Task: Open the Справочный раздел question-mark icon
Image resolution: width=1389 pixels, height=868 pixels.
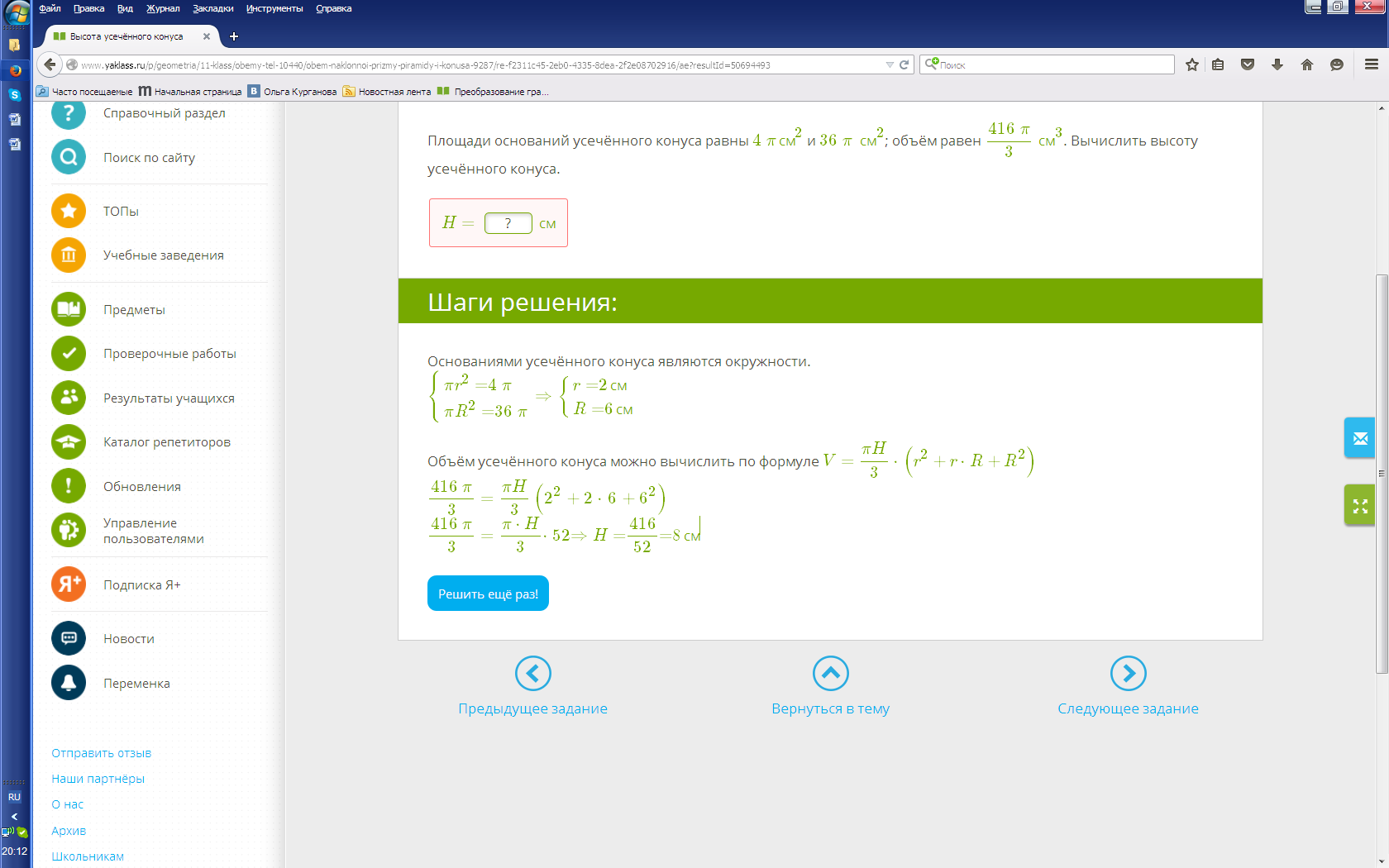Action: (69, 112)
